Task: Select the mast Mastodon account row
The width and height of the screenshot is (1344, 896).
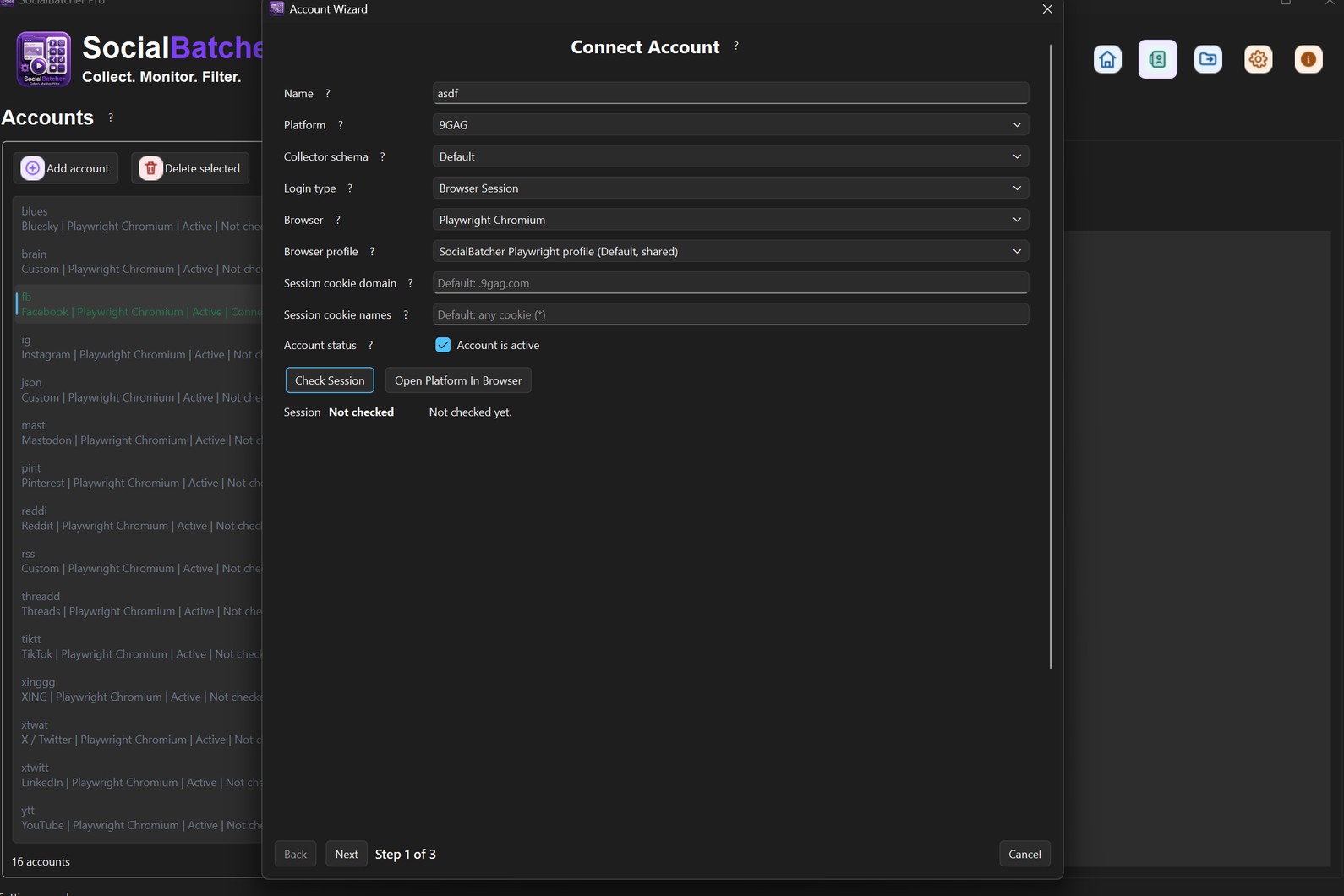Action: pyautogui.click(x=139, y=433)
